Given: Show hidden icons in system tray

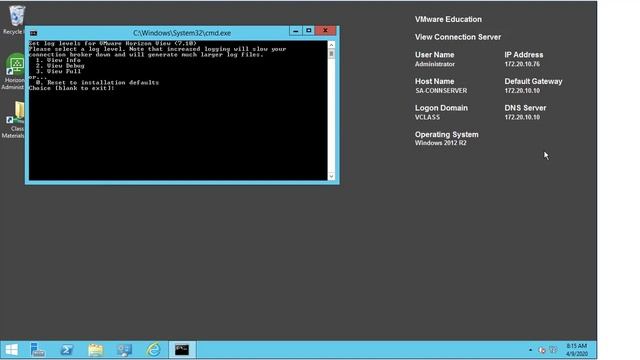Looking at the screenshot, I should (530, 350).
